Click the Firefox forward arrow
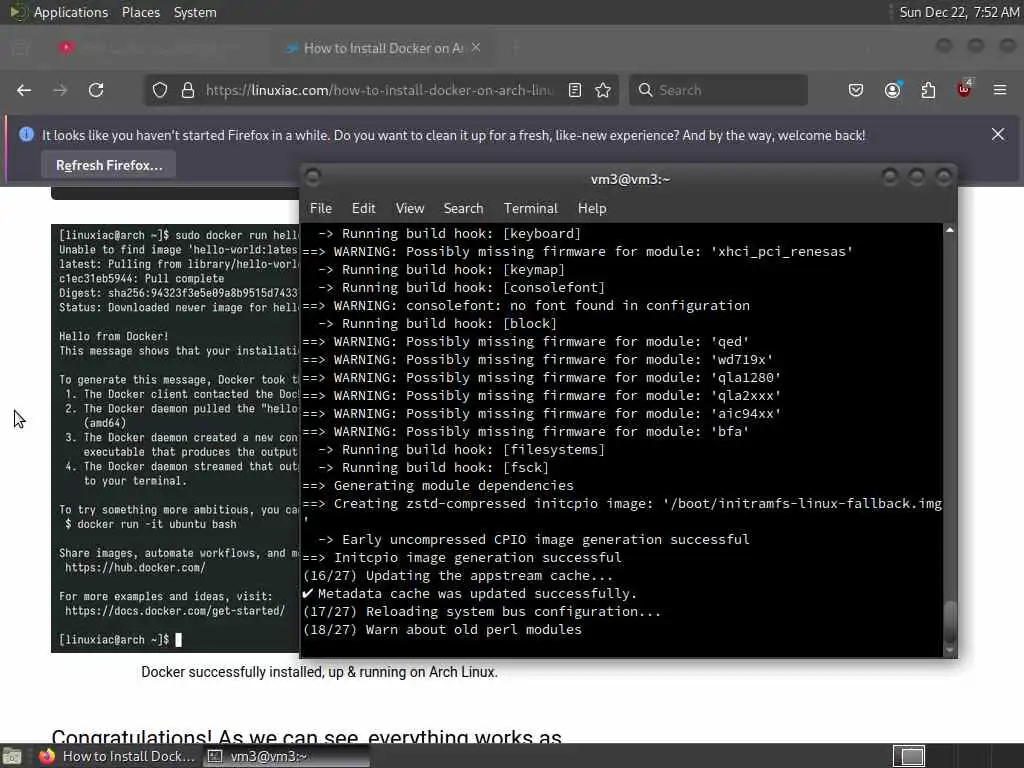Screen dimensions: 1024x768 point(60,90)
